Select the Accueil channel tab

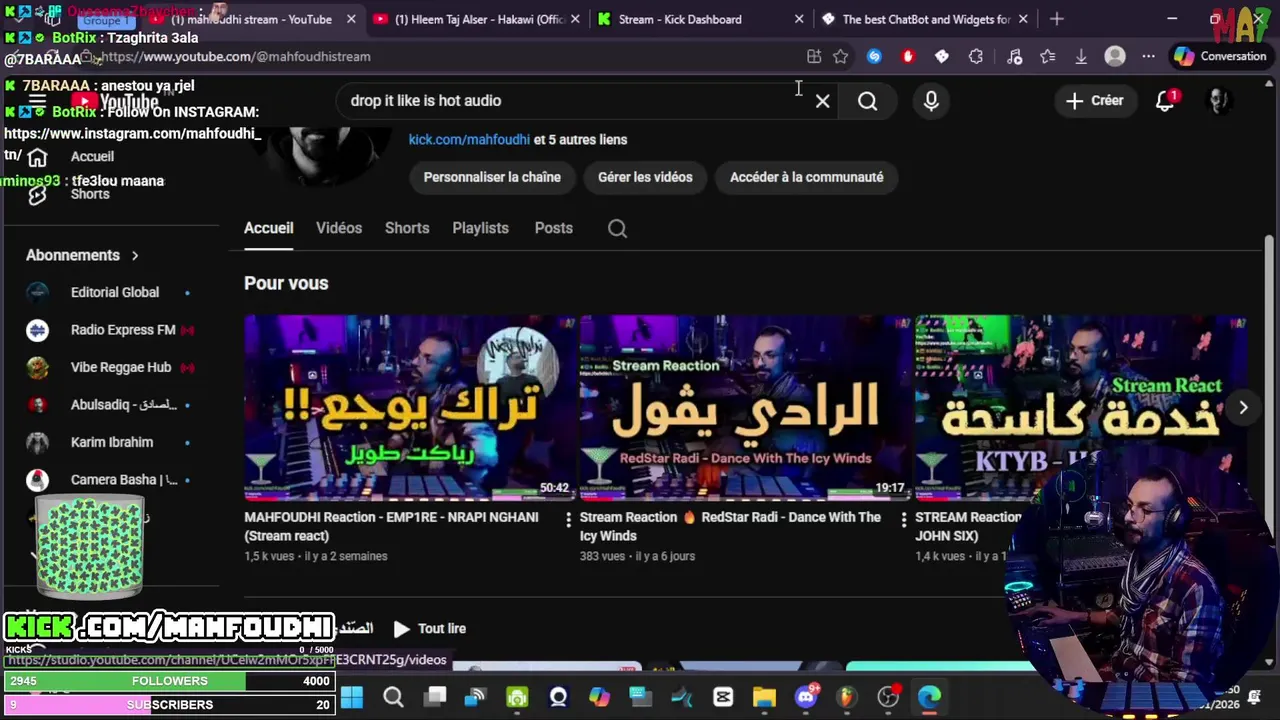point(269,228)
